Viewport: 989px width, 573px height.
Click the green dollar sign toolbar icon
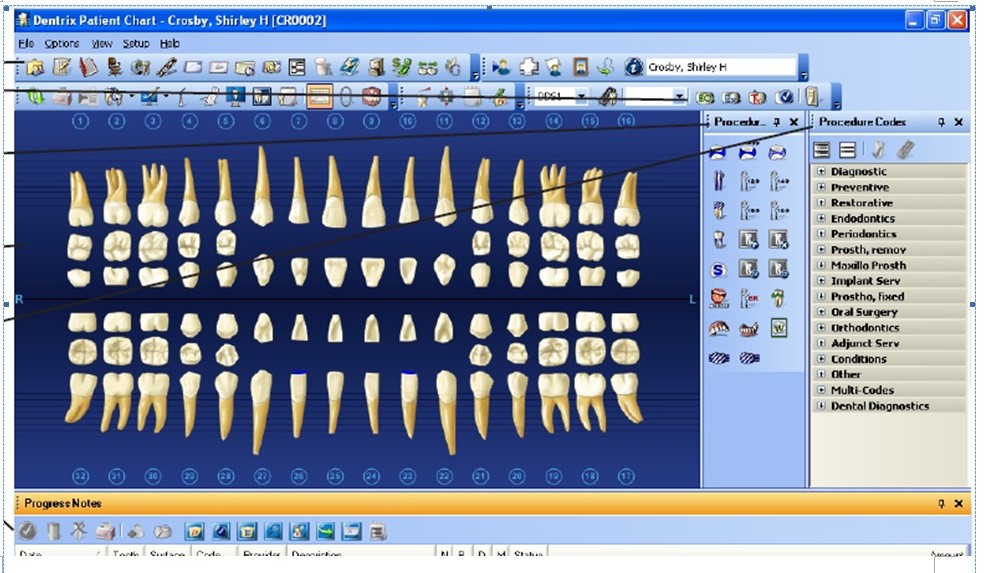pyautogui.click(x=402, y=67)
